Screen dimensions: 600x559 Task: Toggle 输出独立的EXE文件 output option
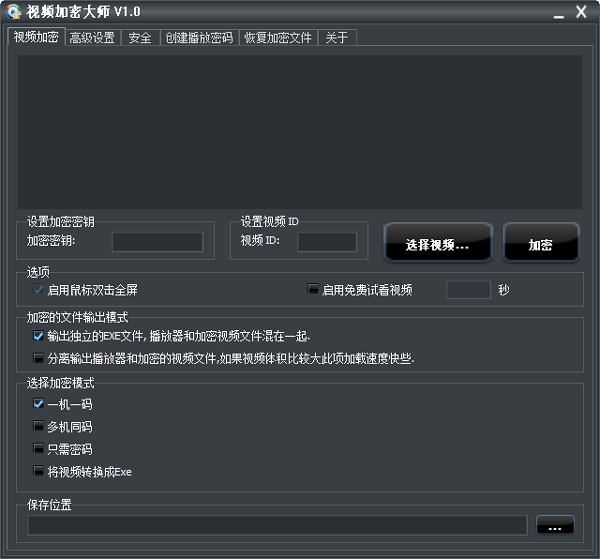point(39,336)
